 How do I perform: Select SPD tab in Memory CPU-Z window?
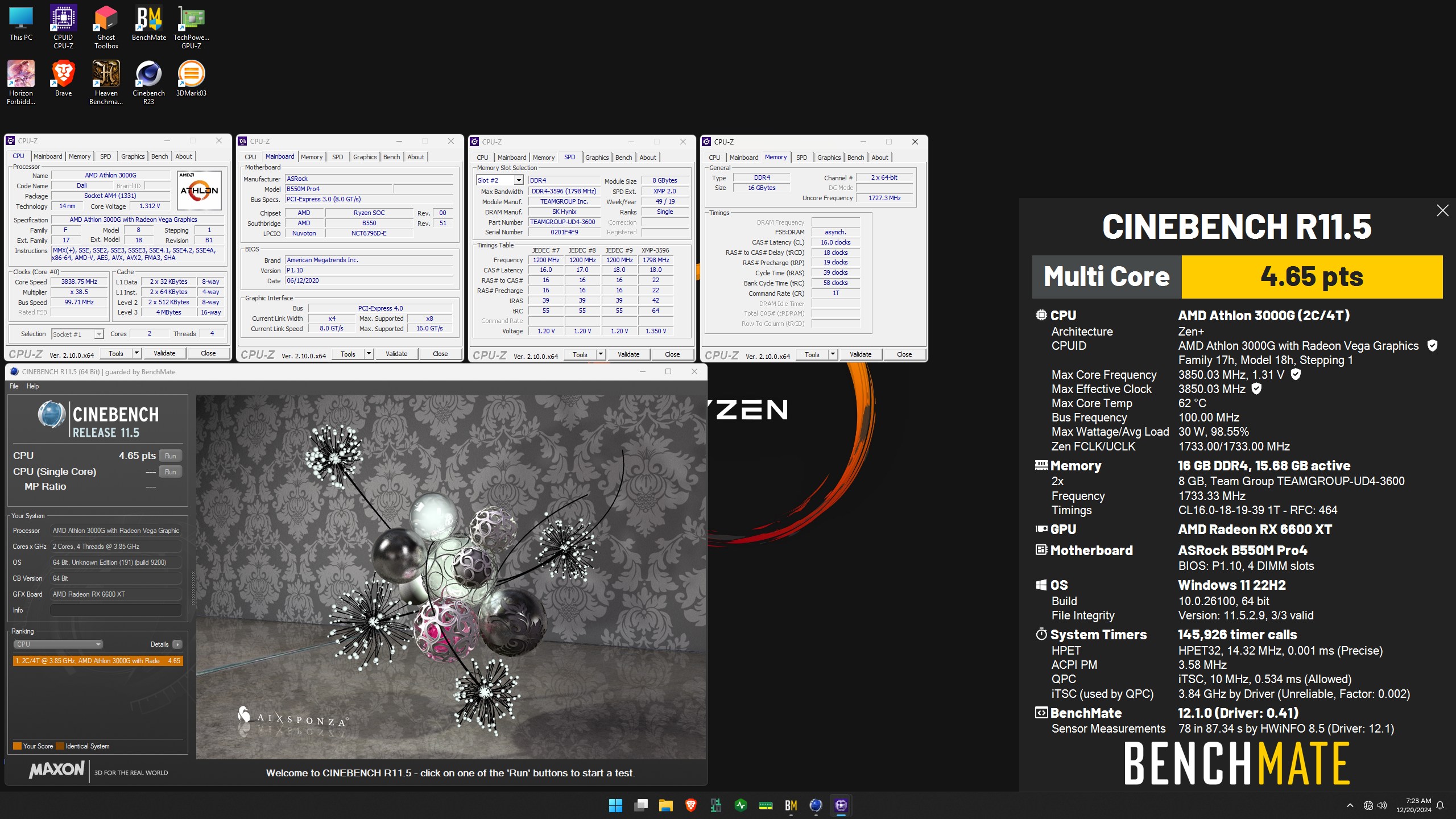tap(801, 158)
